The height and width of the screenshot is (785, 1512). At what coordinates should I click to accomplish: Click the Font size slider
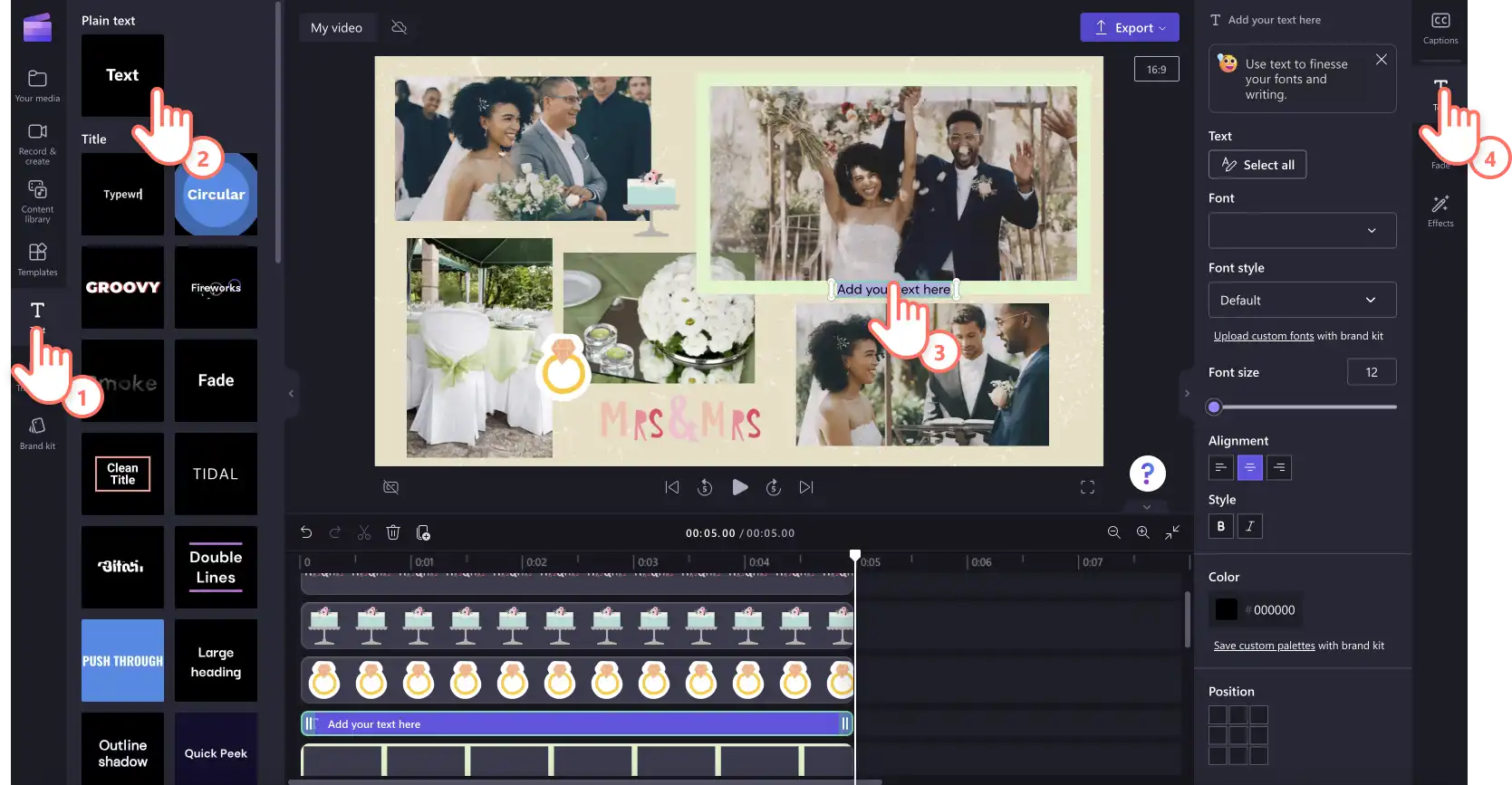pos(1302,407)
